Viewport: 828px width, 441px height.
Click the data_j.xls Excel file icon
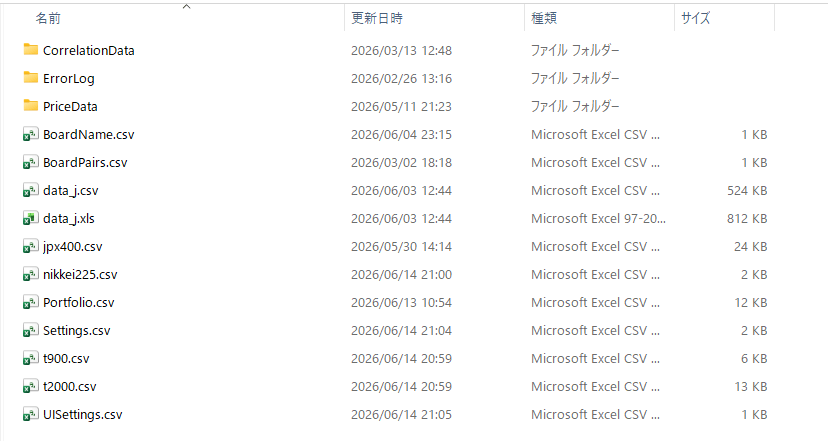click(x=31, y=218)
